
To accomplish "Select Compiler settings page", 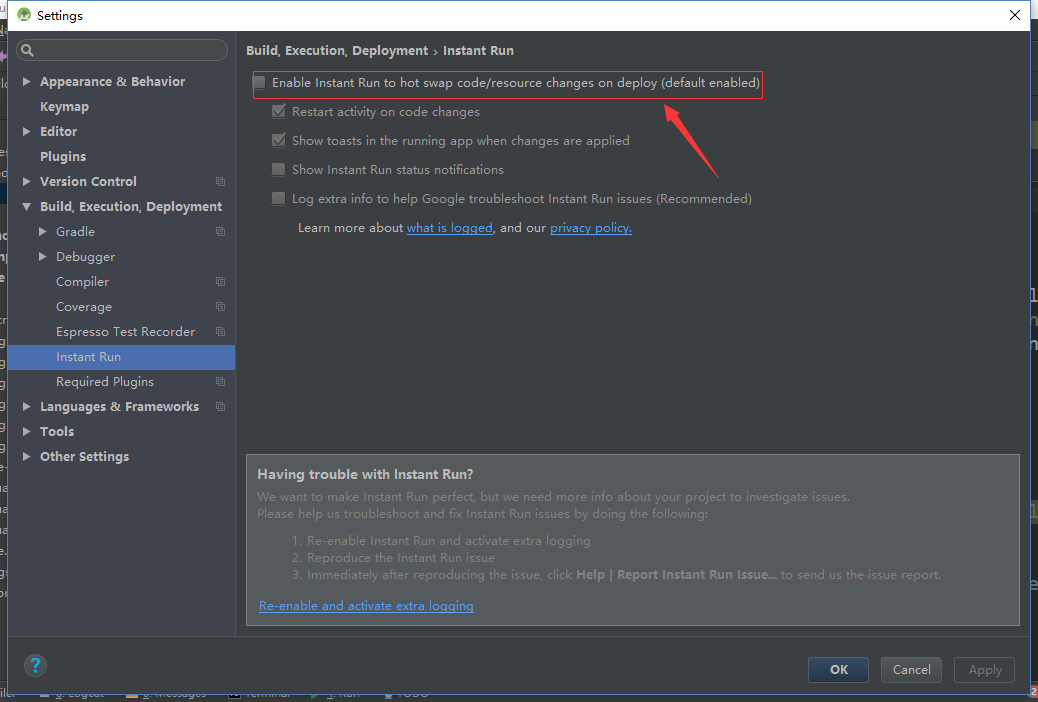I will [x=82, y=281].
